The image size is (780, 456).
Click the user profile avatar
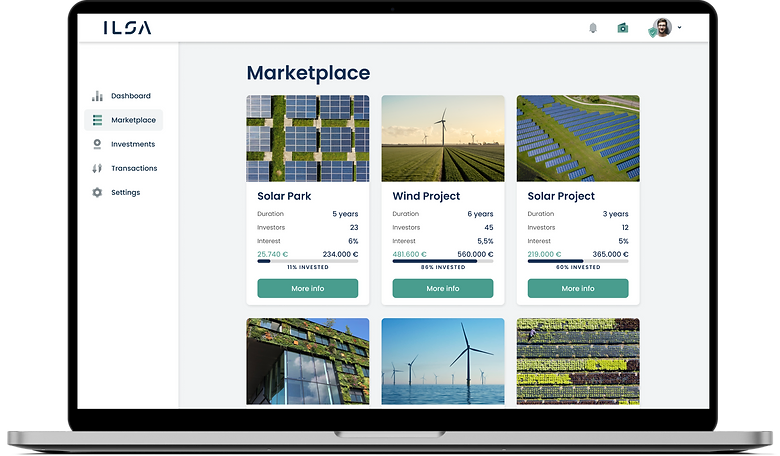pos(661,28)
